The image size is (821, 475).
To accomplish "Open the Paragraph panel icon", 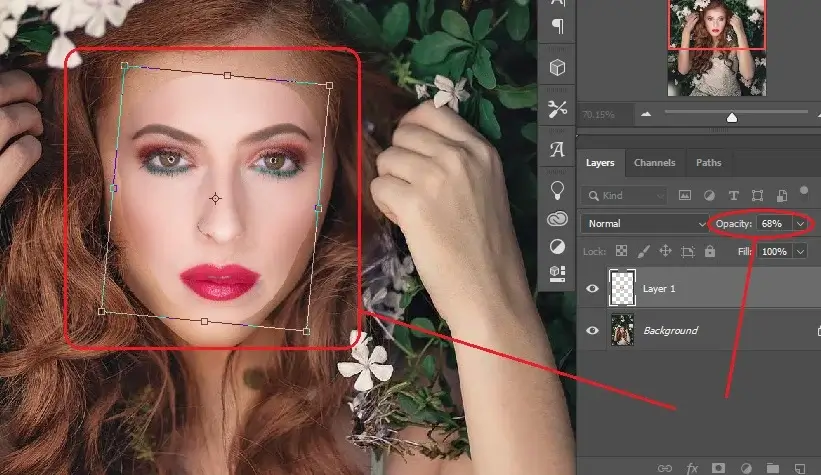I will [558, 26].
